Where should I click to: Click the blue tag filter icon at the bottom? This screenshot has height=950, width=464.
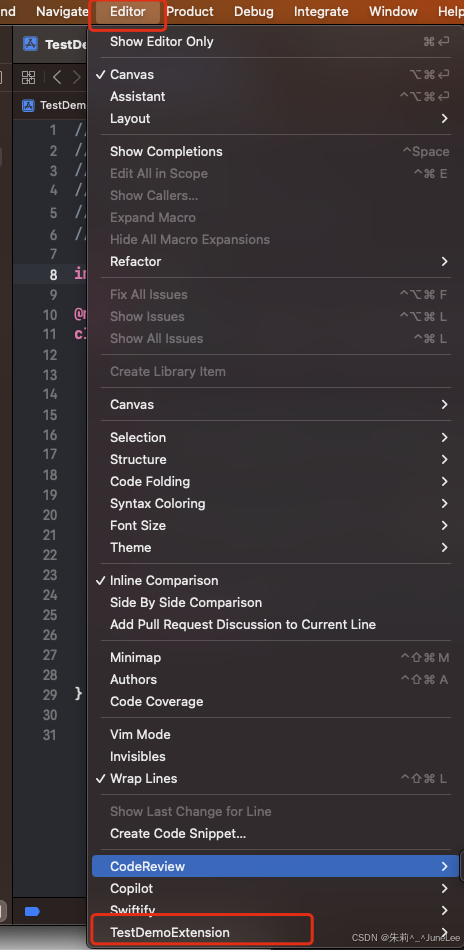pos(31,911)
